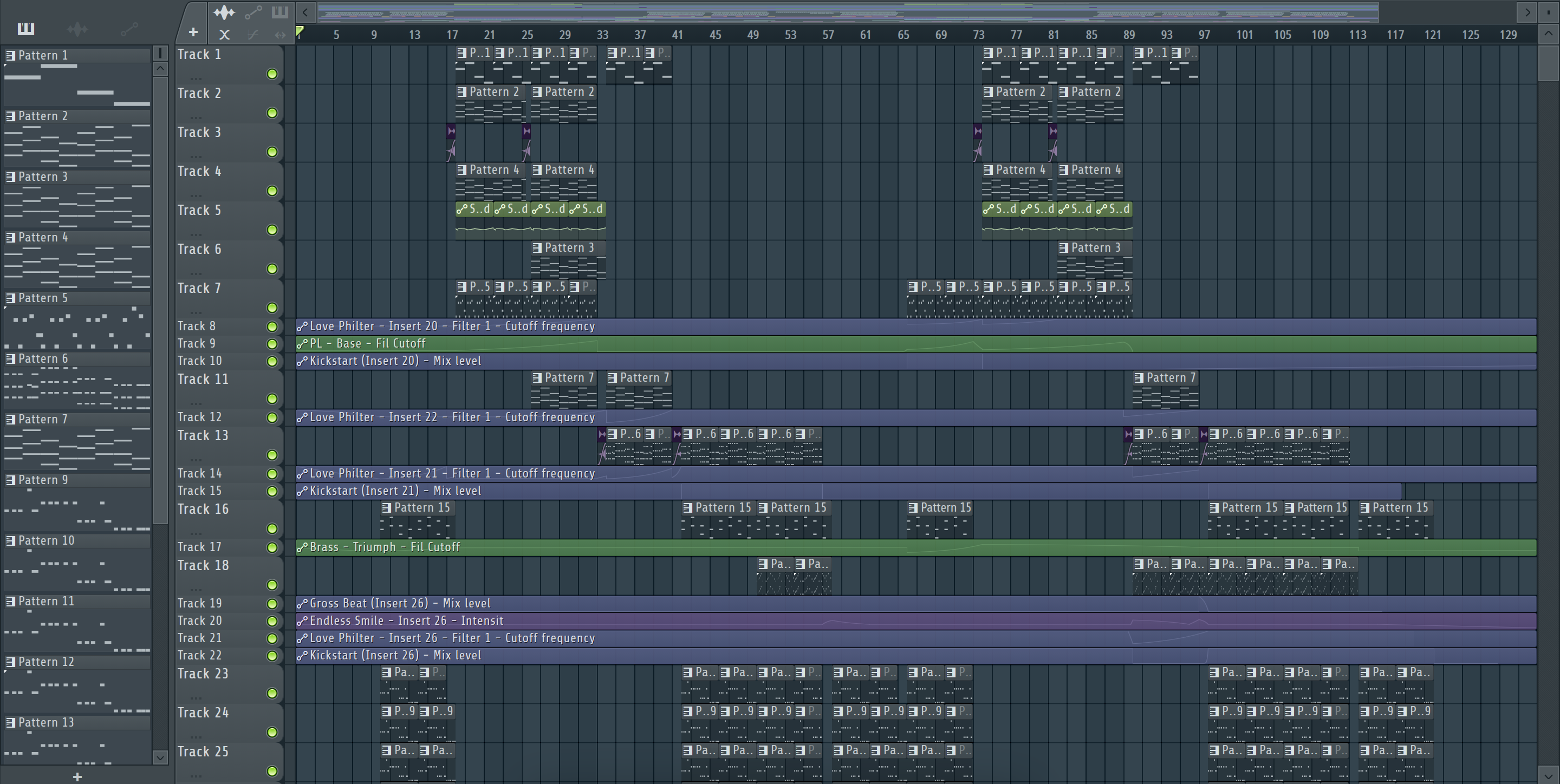The width and height of the screenshot is (1560, 784).
Task: Select Pattern 5 in the picker list
Action: point(42,298)
